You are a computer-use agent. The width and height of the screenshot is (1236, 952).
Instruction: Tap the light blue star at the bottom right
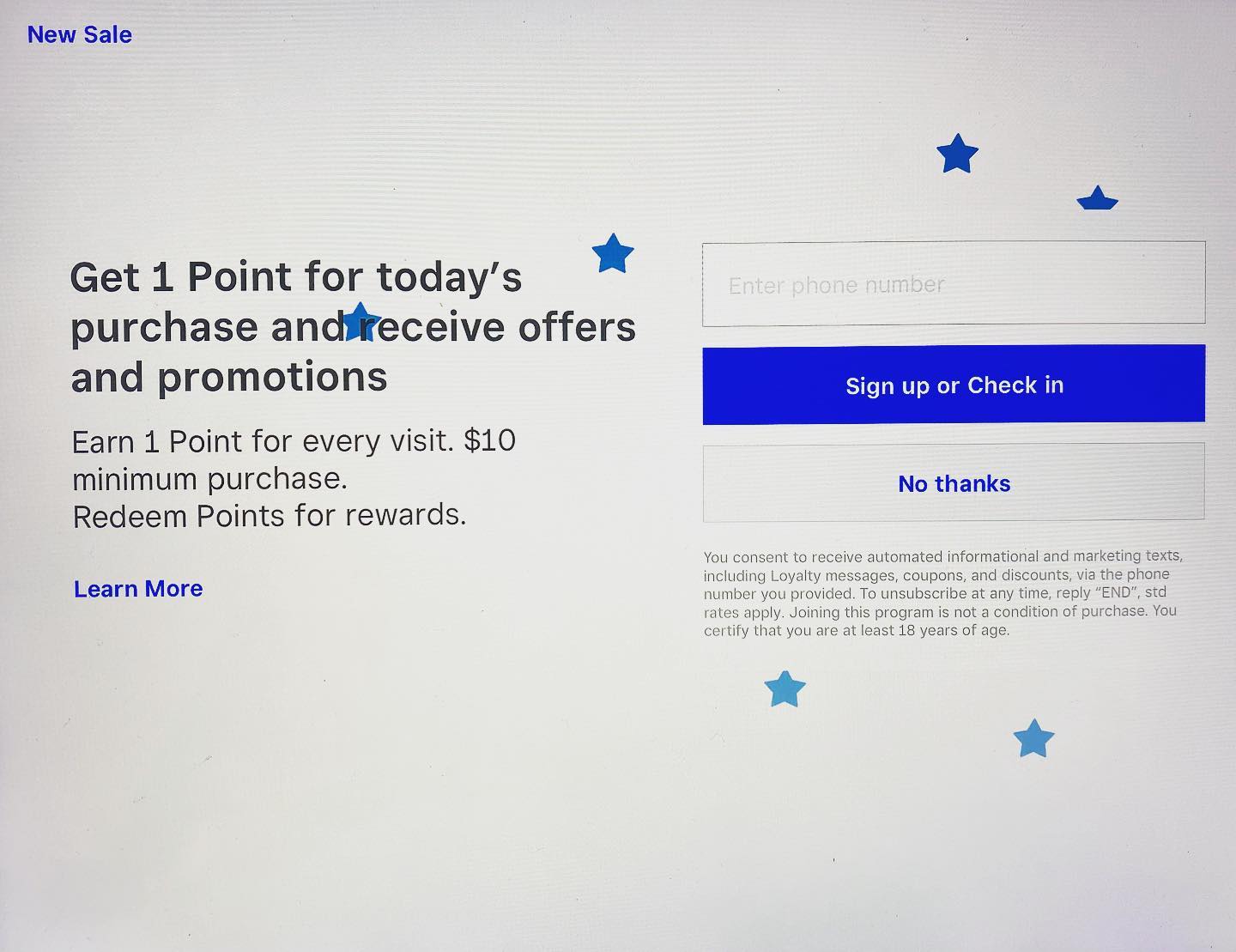tap(1033, 739)
